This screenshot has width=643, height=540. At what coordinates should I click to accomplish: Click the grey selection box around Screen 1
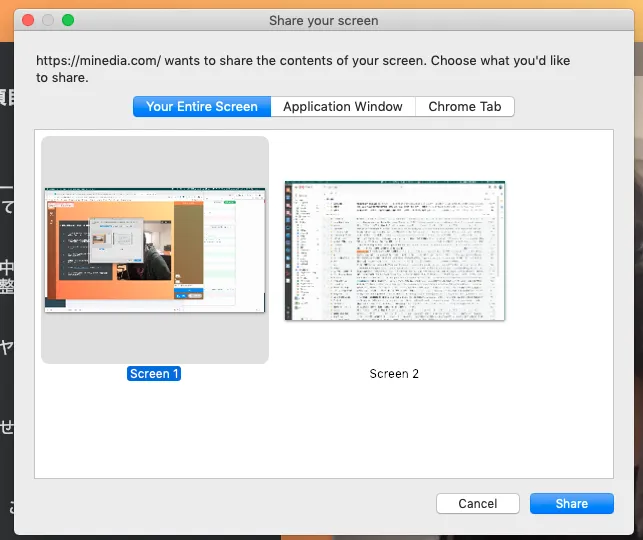[x=154, y=345]
